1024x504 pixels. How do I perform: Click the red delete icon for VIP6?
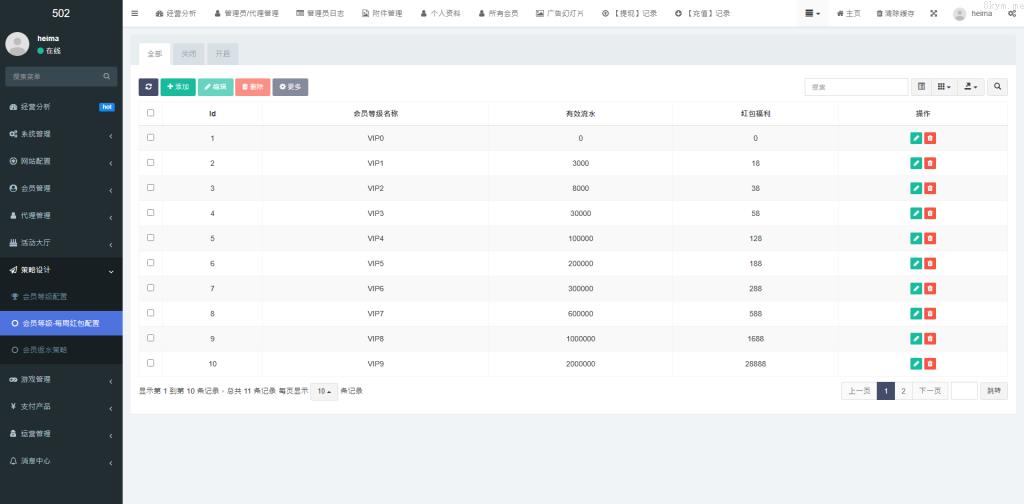coord(930,288)
